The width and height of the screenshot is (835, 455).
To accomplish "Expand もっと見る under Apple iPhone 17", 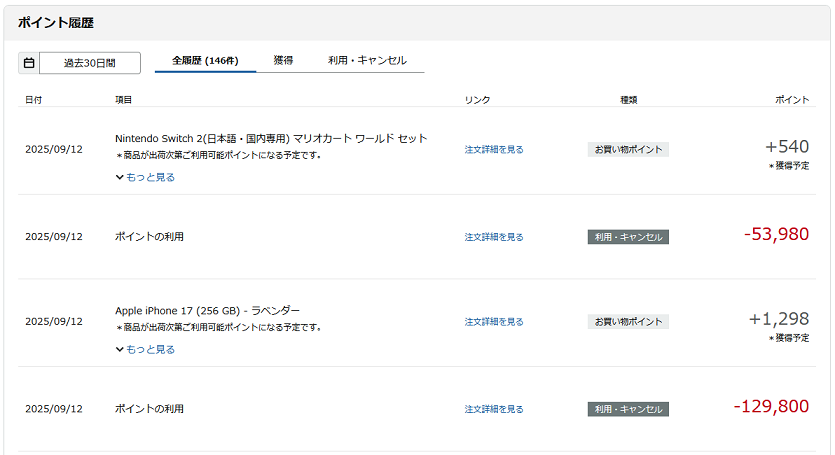I will point(145,350).
